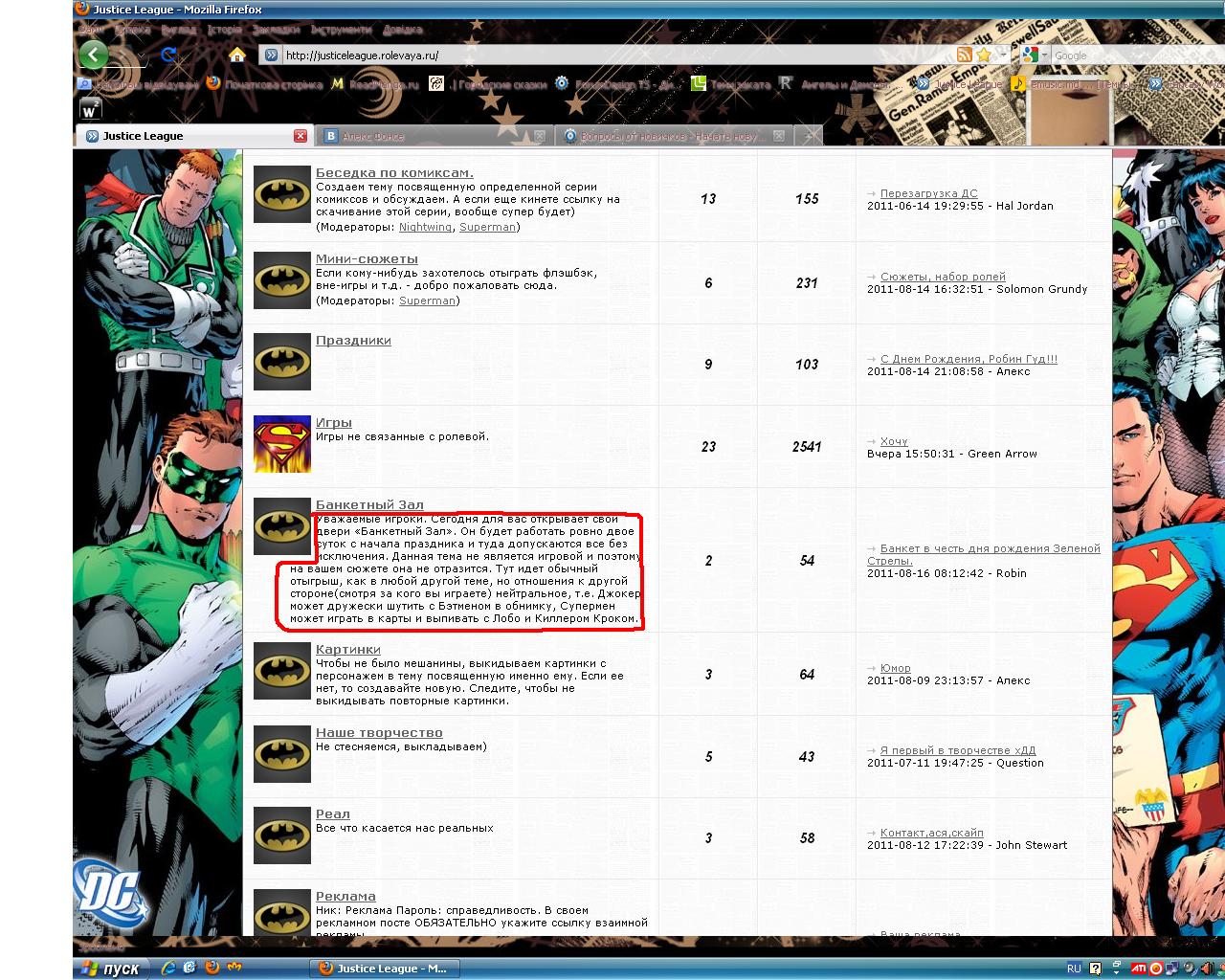
Task: Launch Firefox from the Quick Launch bar
Action: point(212,968)
